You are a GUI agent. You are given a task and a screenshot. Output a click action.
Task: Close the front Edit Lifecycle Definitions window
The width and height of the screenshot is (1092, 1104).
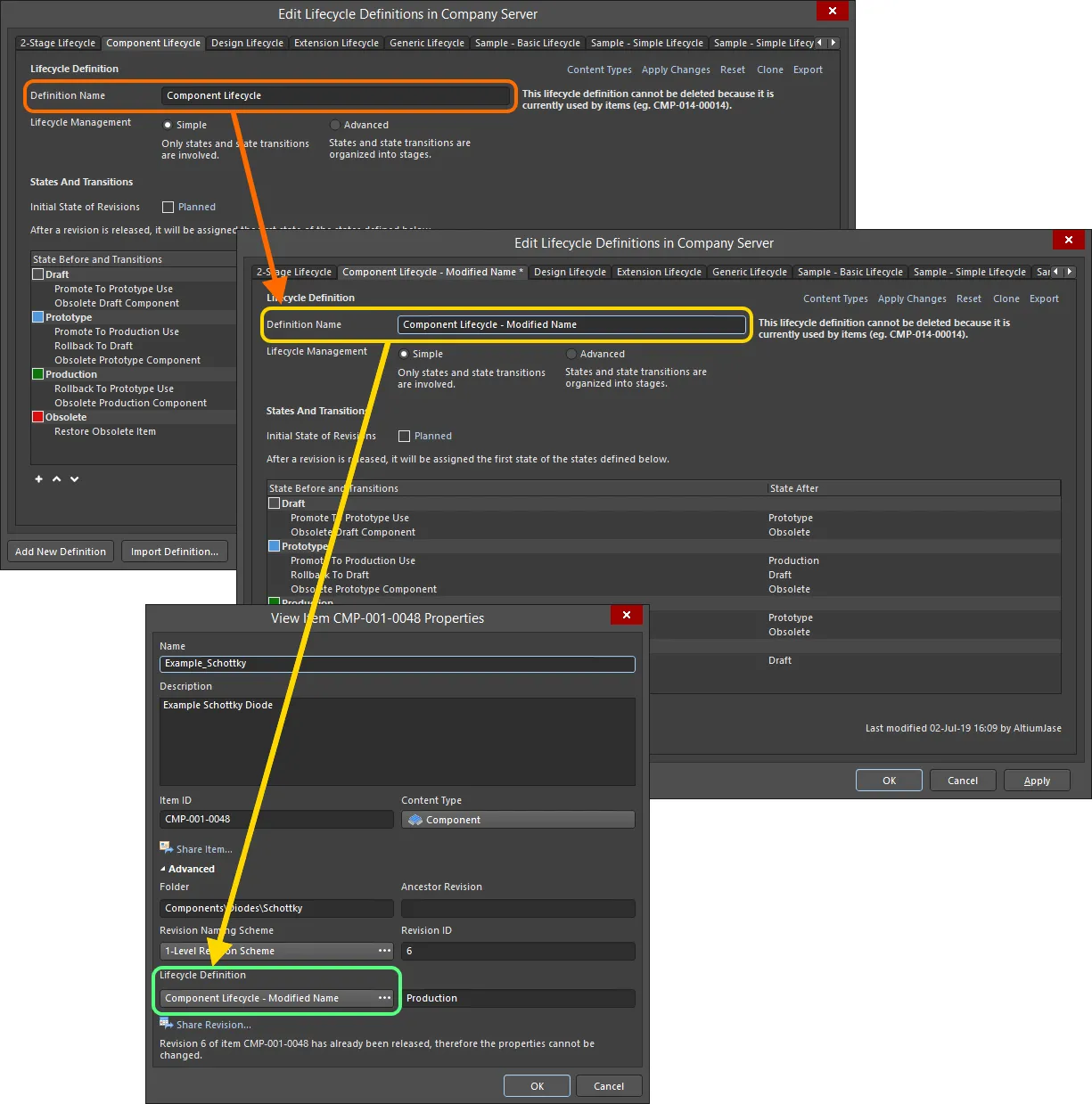pyautogui.click(x=1068, y=240)
